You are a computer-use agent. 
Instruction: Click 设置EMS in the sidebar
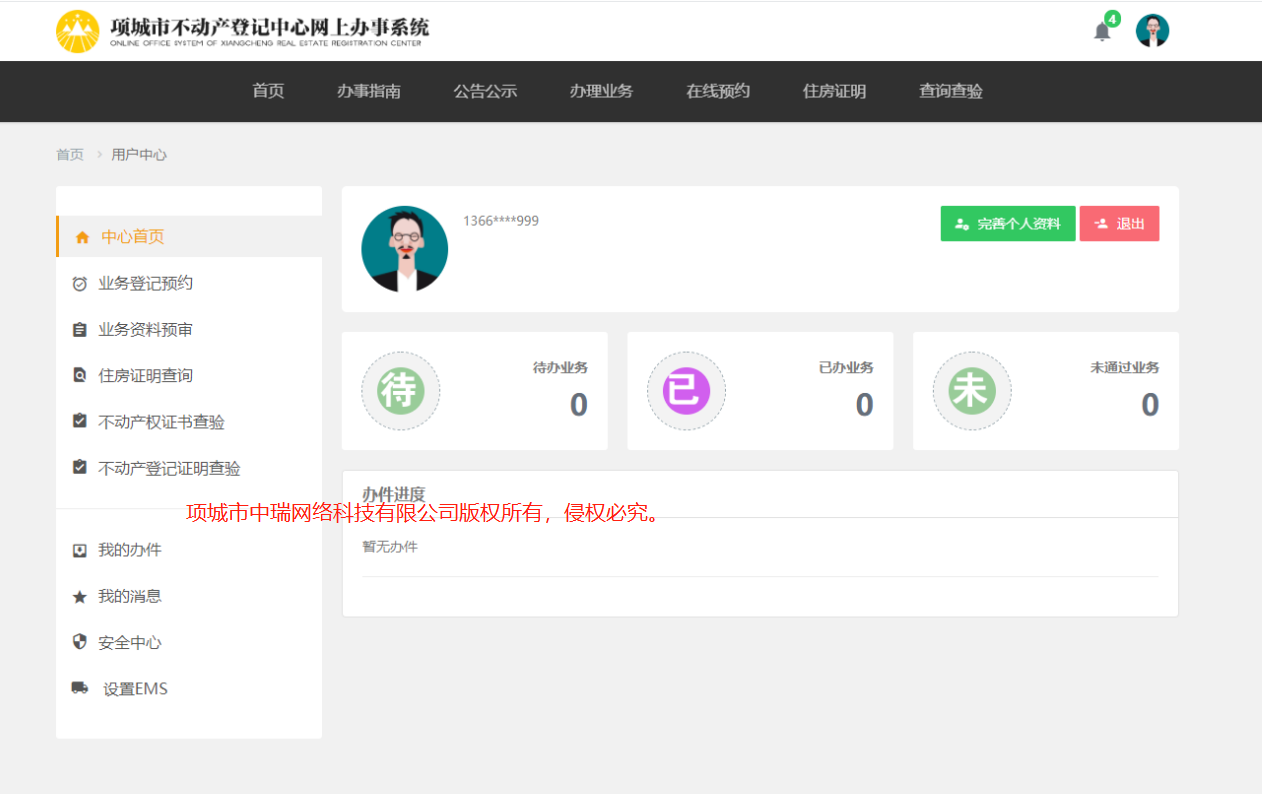pos(135,689)
